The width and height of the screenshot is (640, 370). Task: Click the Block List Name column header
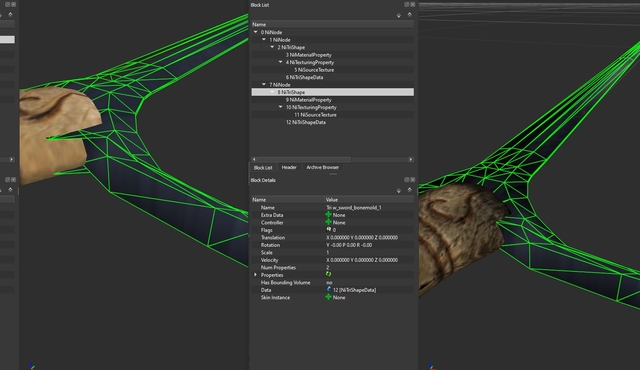click(x=333, y=24)
